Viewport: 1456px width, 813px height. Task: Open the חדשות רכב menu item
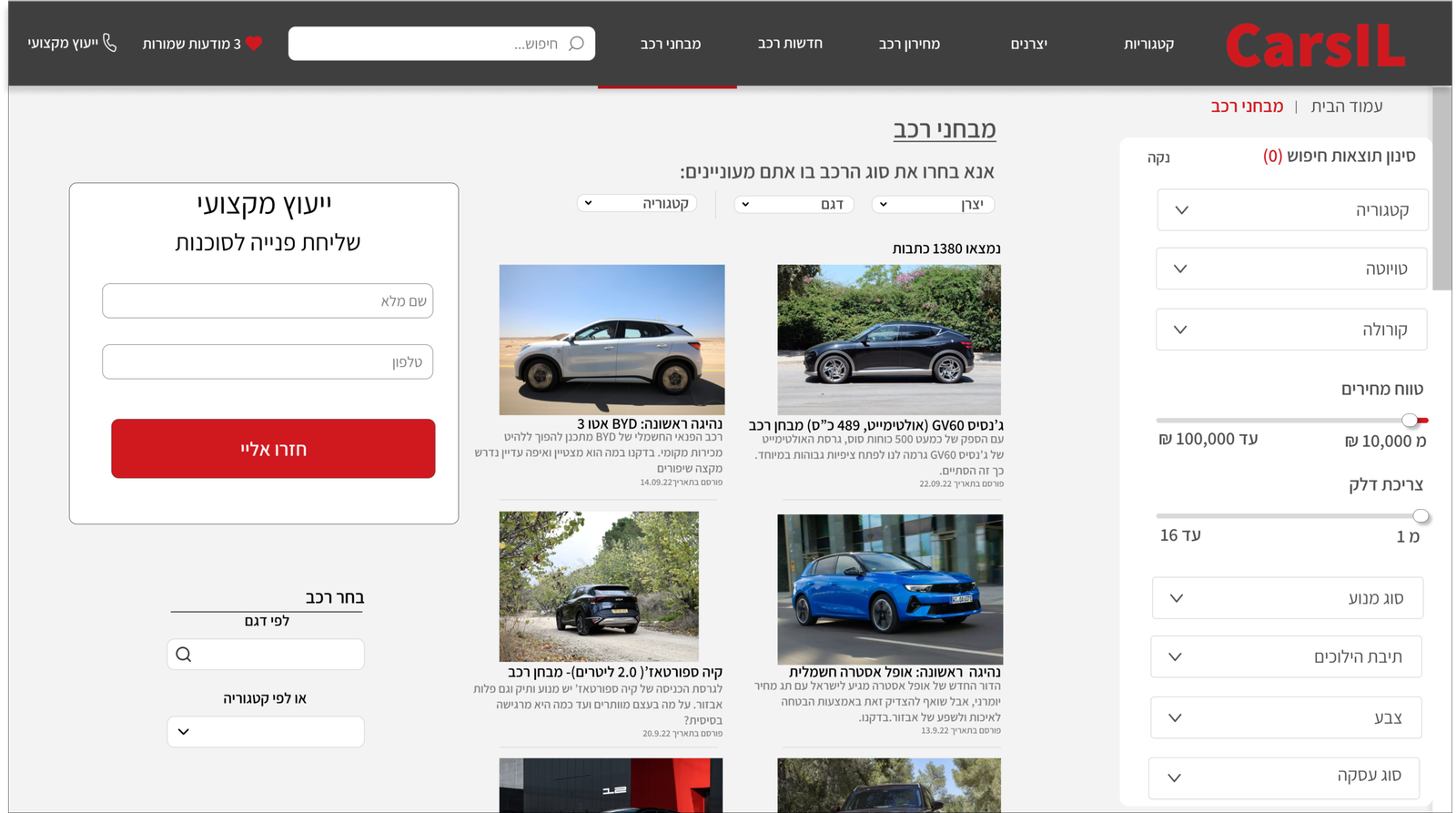(790, 44)
